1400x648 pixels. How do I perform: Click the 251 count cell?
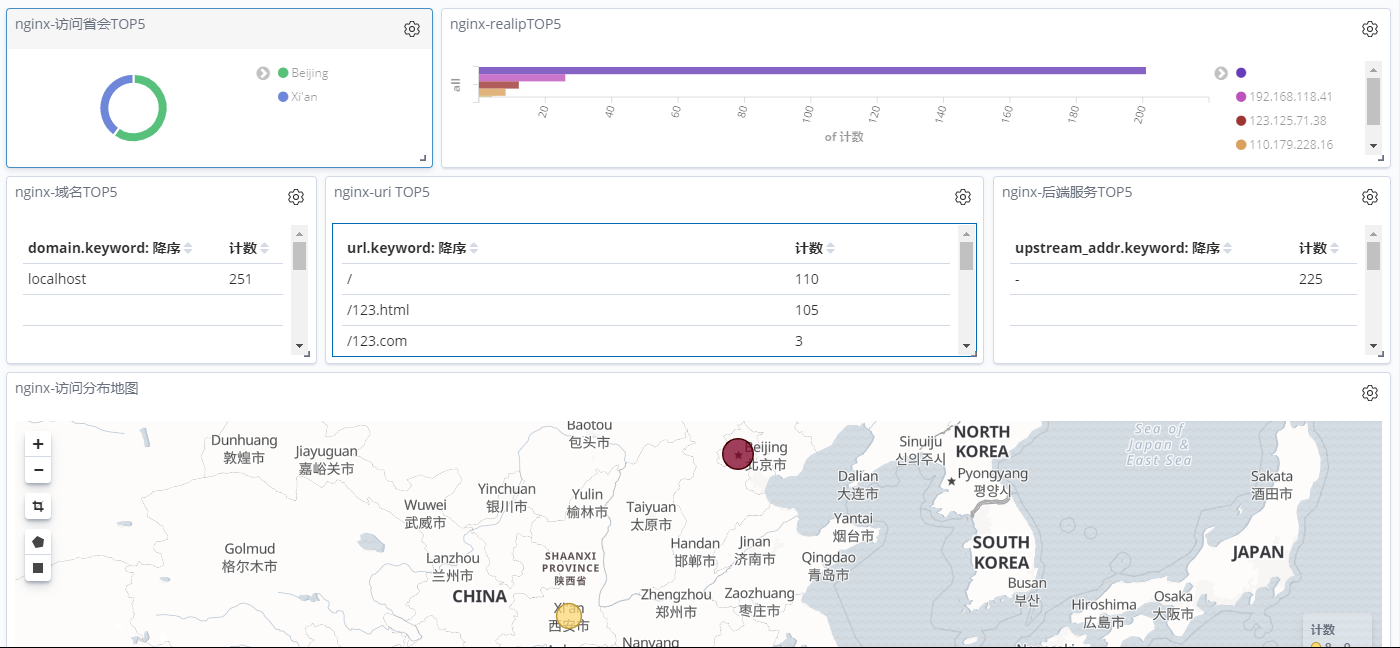tap(240, 279)
